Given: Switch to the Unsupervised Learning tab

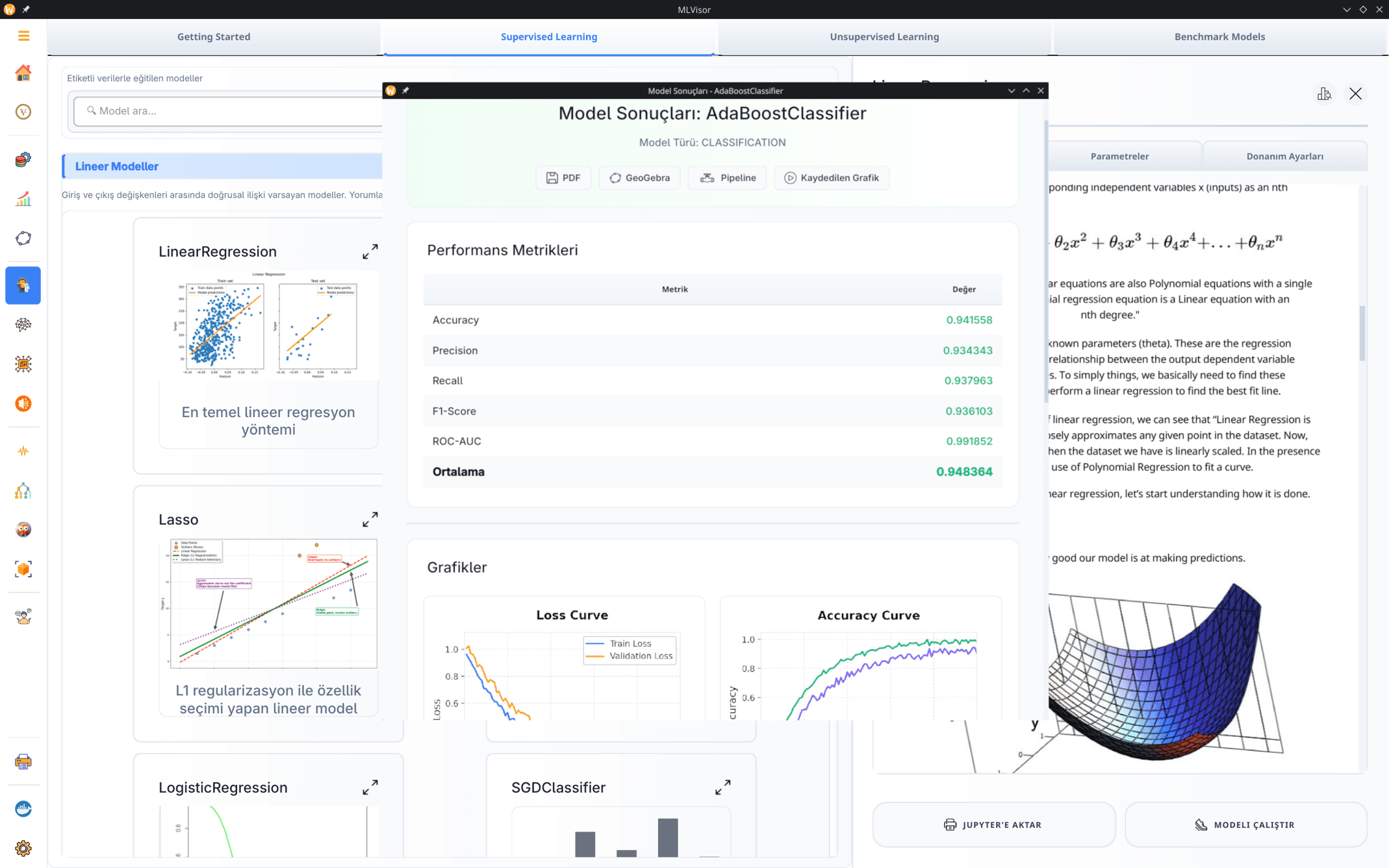Looking at the screenshot, I should click(884, 37).
